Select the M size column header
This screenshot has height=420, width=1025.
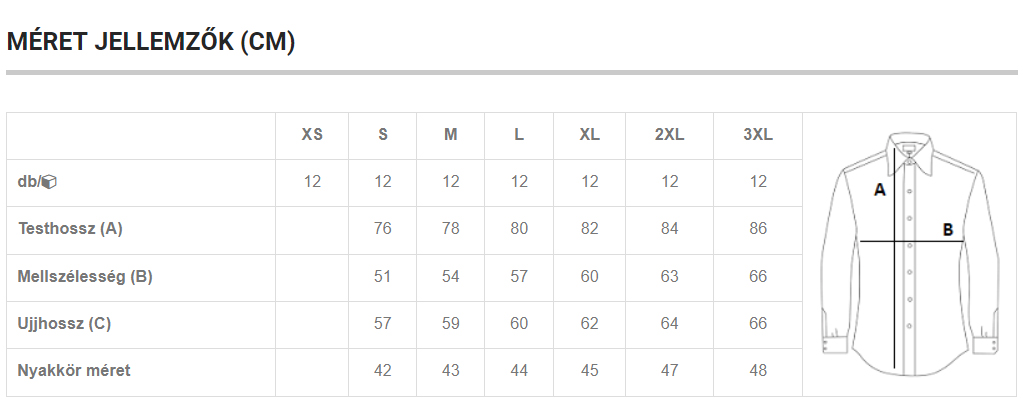(450, 135)
